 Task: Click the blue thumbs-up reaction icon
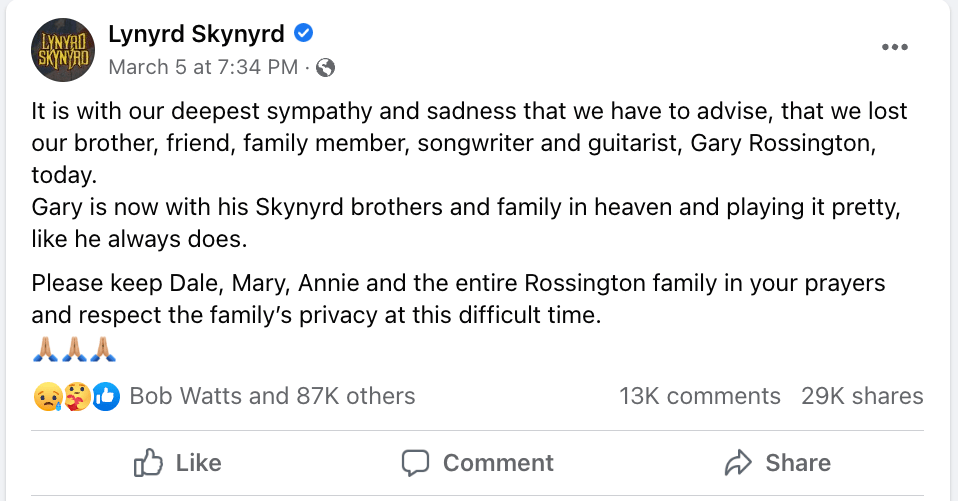pyautogui.click(x=106, y=396)
